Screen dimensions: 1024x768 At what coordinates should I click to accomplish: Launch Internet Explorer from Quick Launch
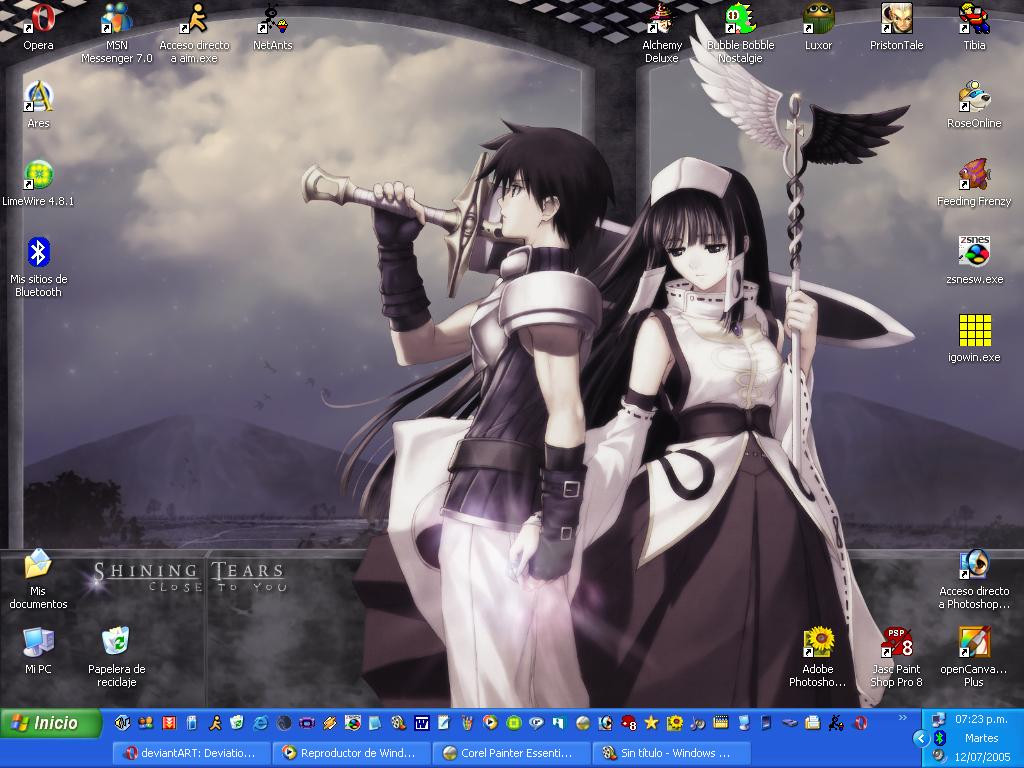pos(261,722)
